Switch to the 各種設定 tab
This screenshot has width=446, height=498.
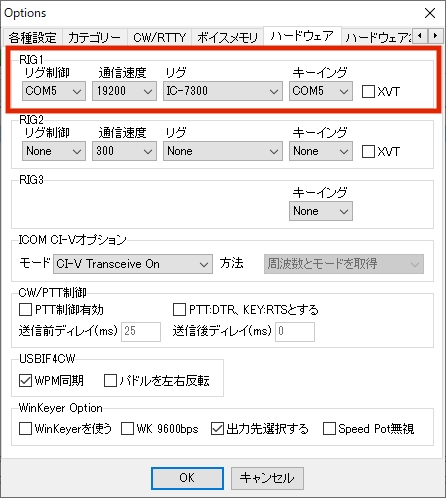[32, 37]
